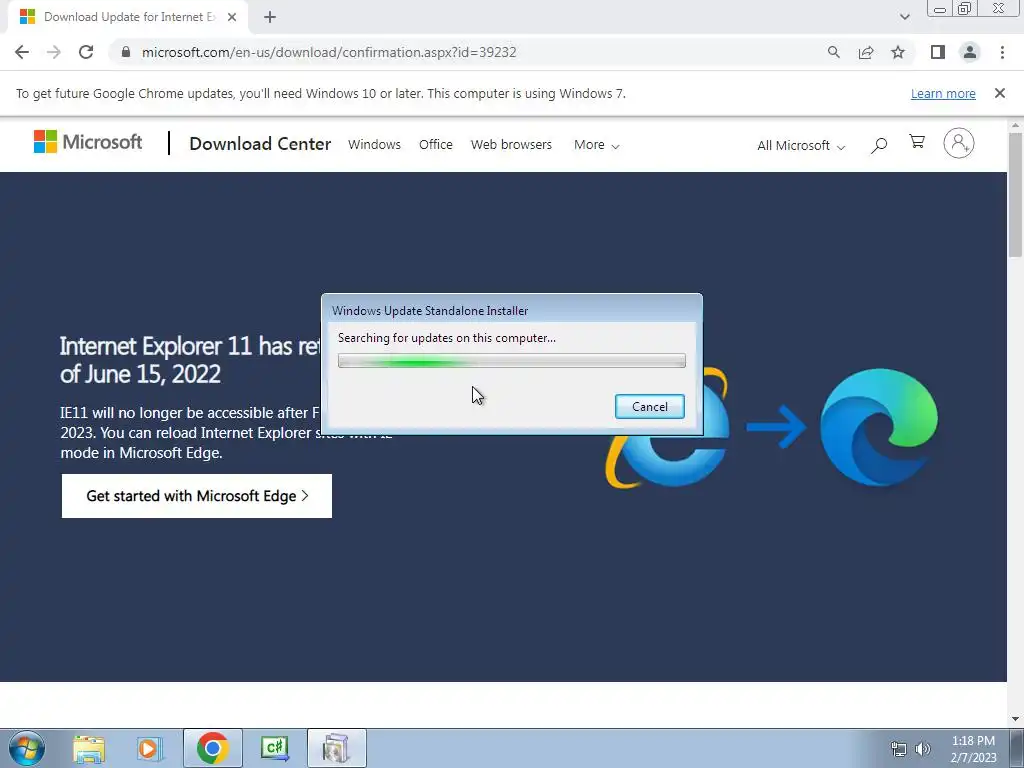Open Chrome side panel icon
The height and width of the screenshot is (768, 1024).
pos(938,52)
